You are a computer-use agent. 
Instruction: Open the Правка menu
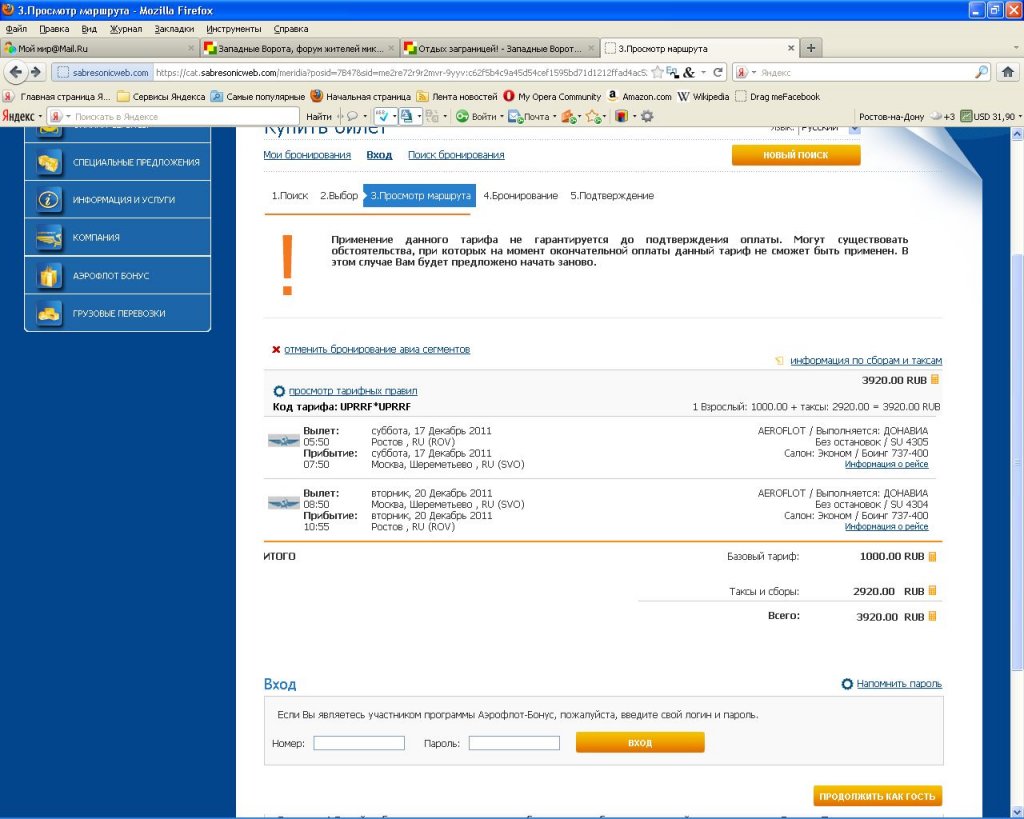coord(54,29)
